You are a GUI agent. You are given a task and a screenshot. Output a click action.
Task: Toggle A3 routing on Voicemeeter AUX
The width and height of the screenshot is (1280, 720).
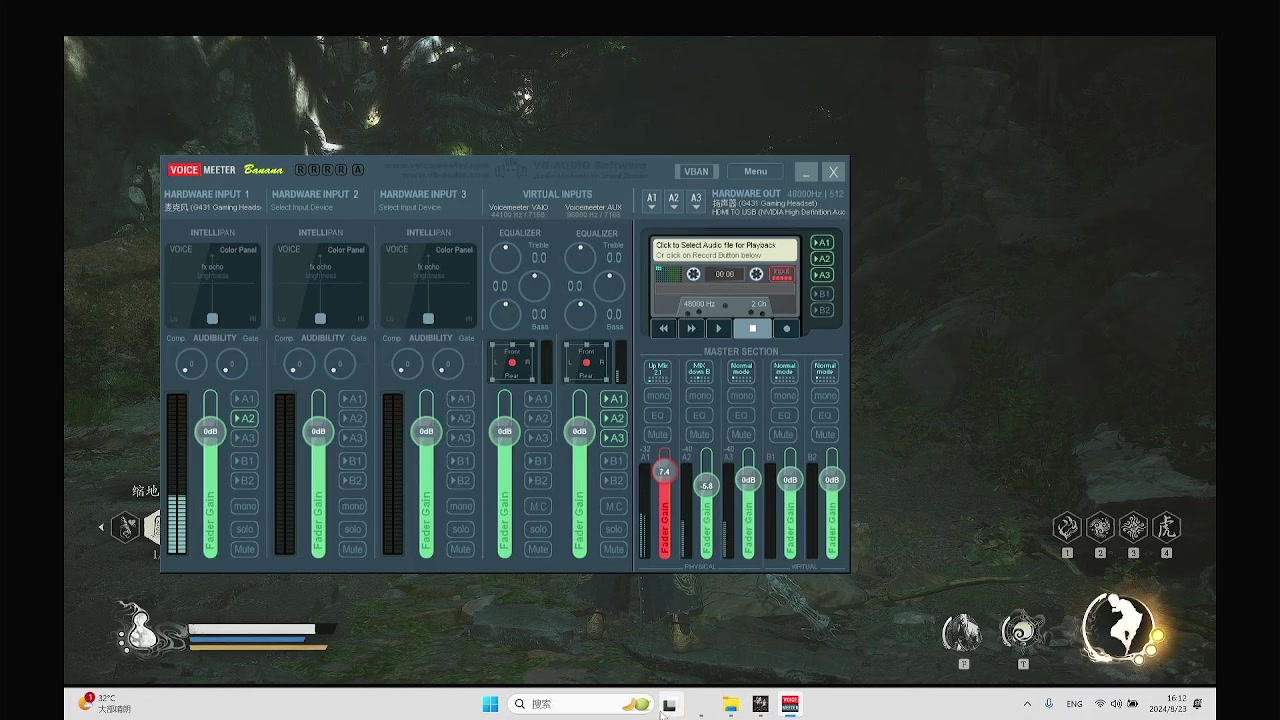pyautogui.click(x=613, y=438)
